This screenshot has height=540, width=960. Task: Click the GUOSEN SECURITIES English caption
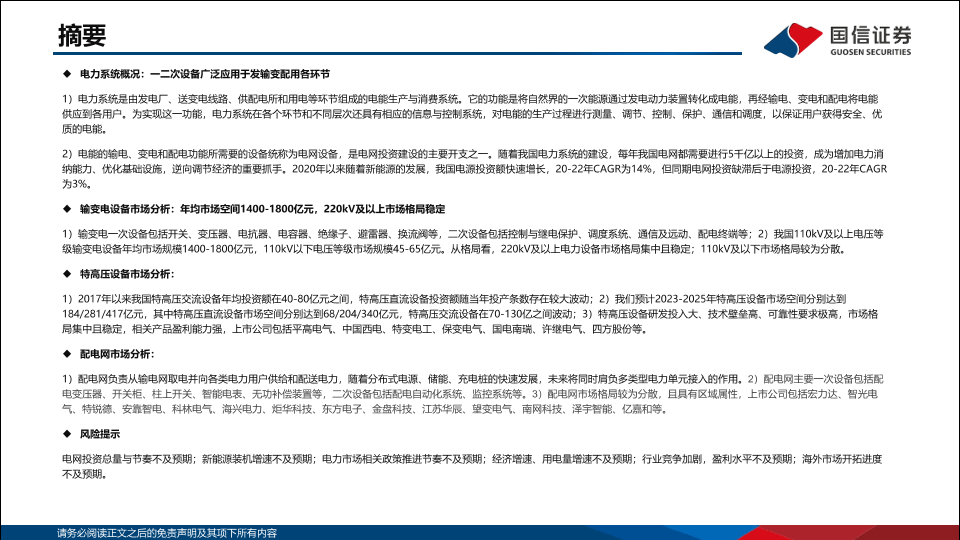click(x=871, y=53)
